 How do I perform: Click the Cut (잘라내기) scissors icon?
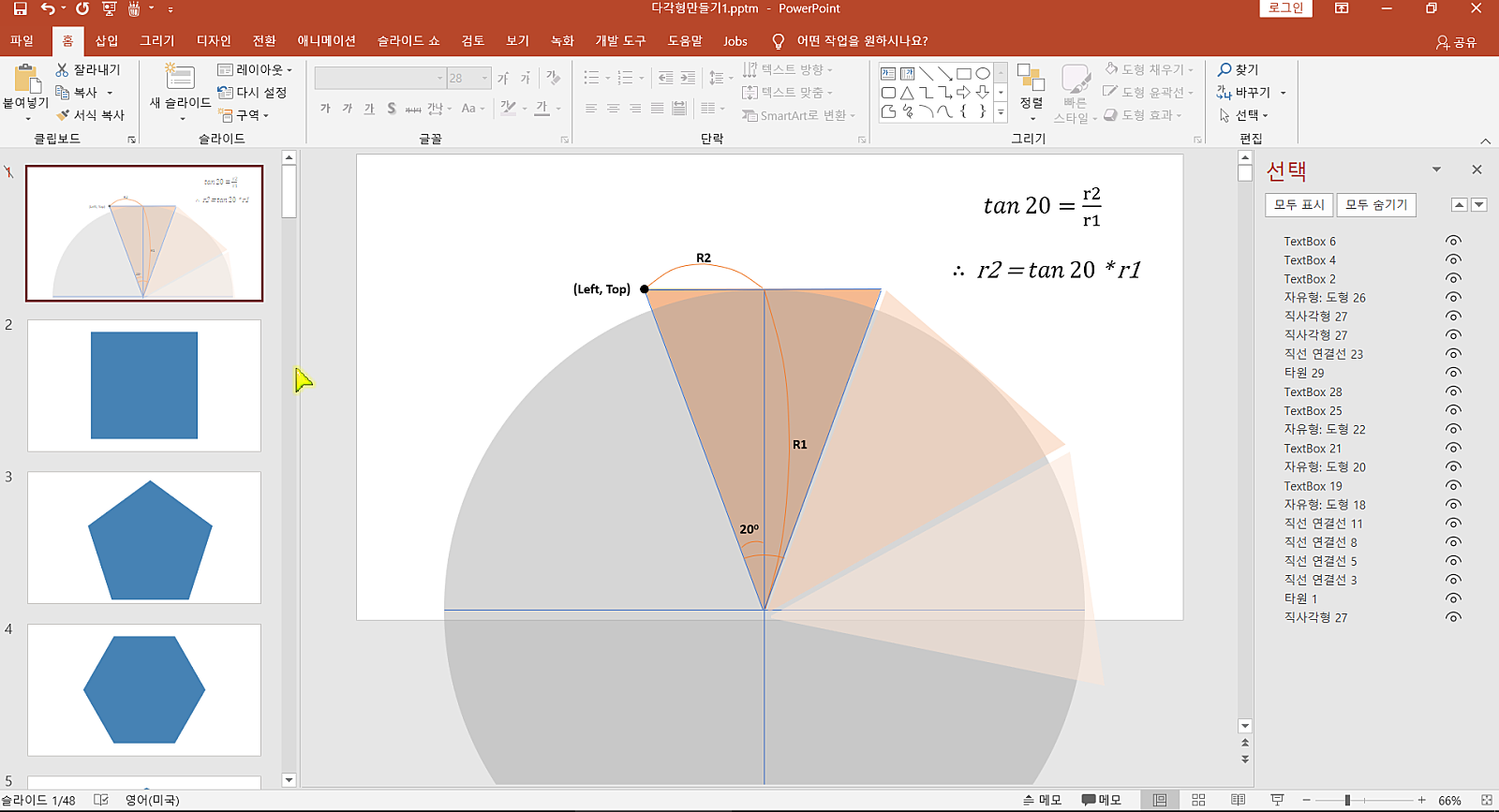pos(63,69)
